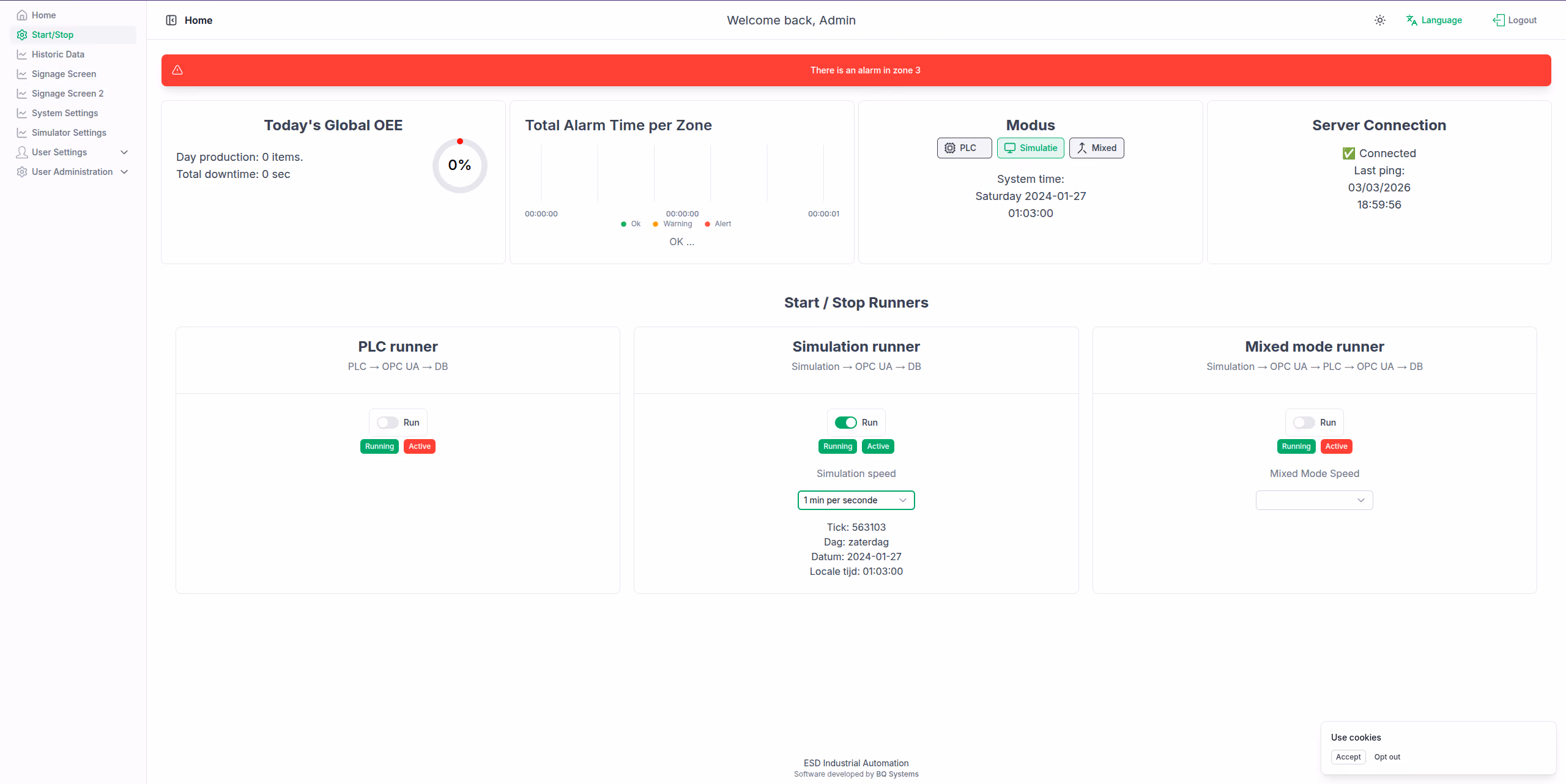Click the 0% OEE circular gauge
The image size is (1566, 784).
tap(459, 165)
